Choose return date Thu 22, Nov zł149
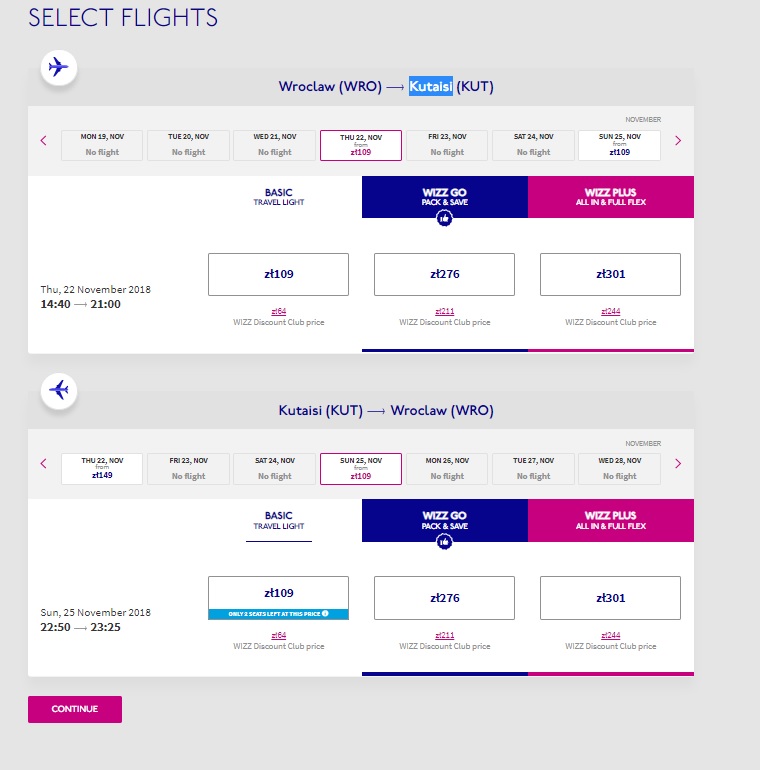This screenshot has width=760, height=770. click(102, 469)
